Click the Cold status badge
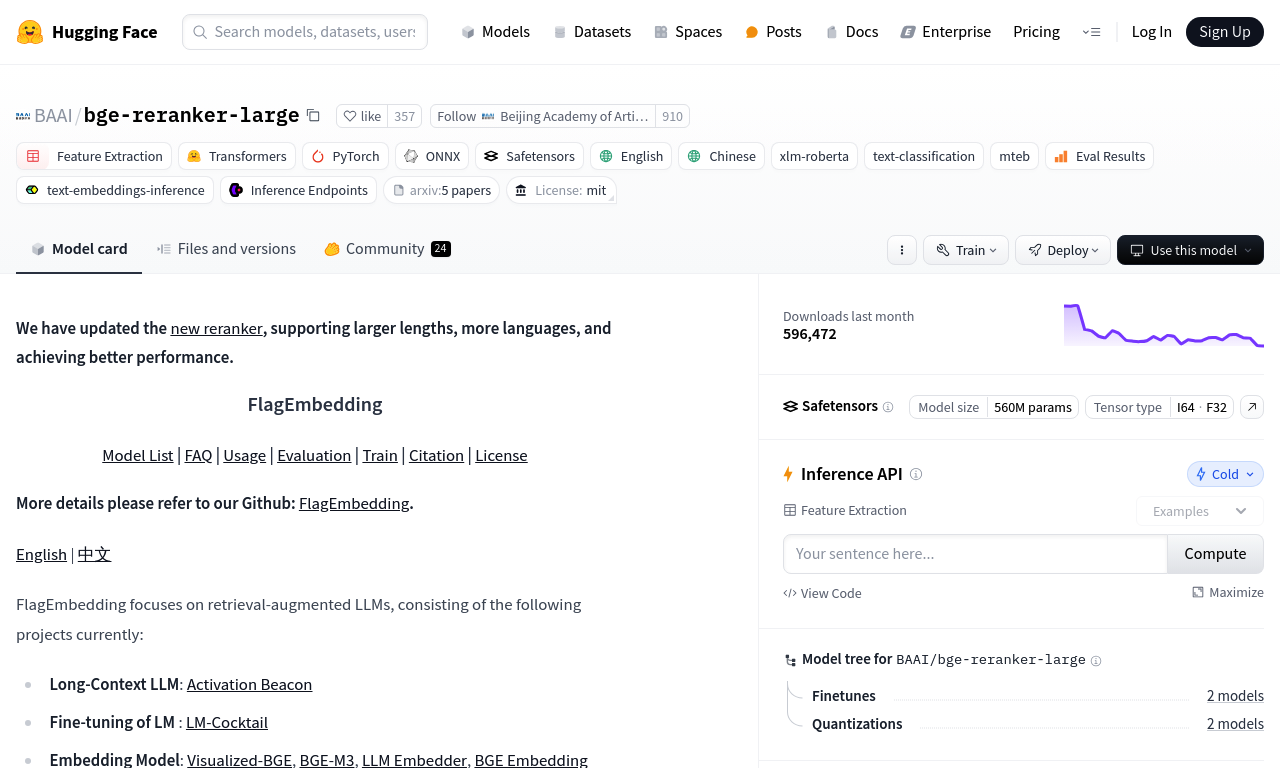The image size is (1280, 768). (x=1225, y=474)
